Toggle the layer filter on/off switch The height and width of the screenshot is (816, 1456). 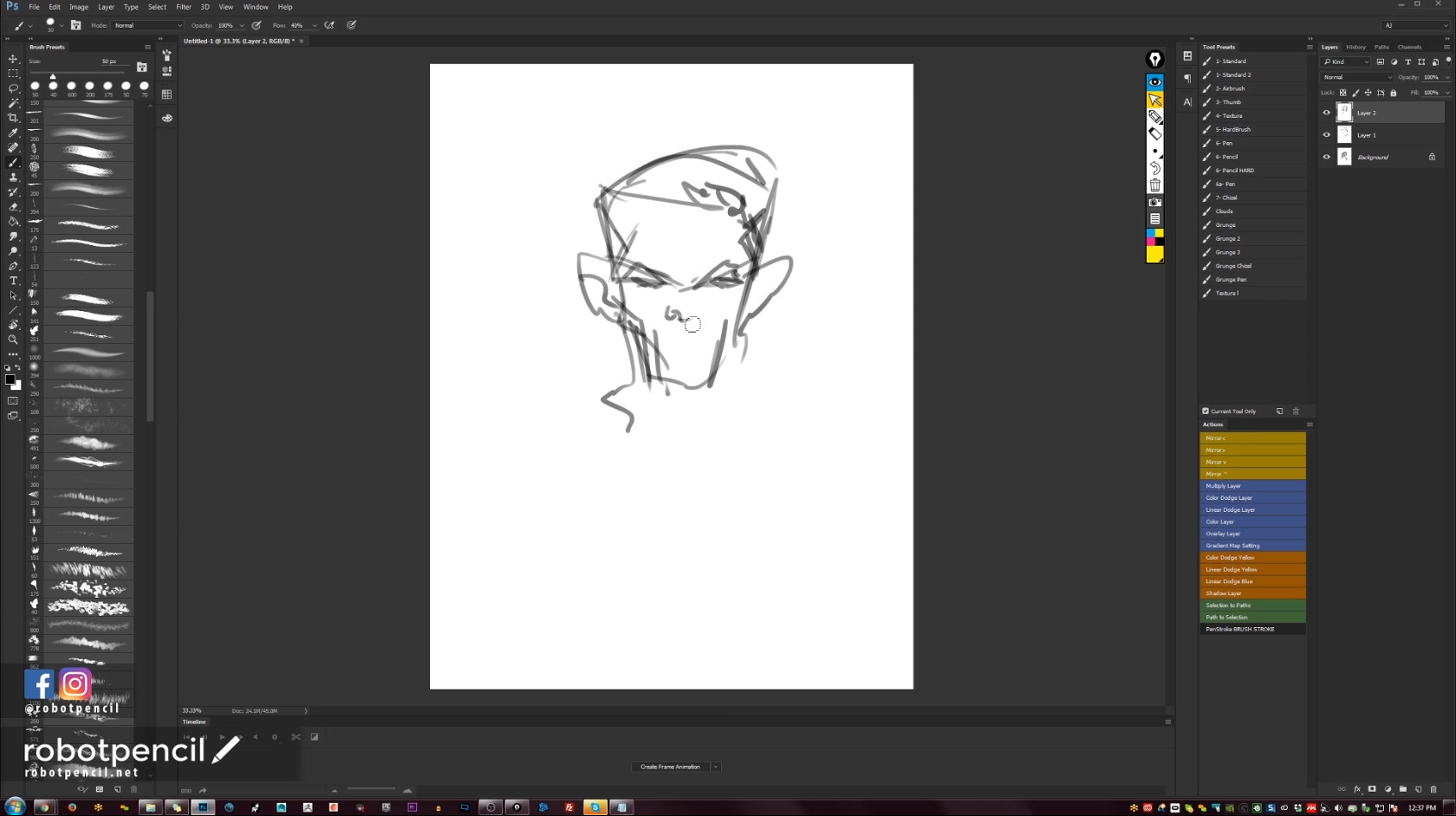1448,61
